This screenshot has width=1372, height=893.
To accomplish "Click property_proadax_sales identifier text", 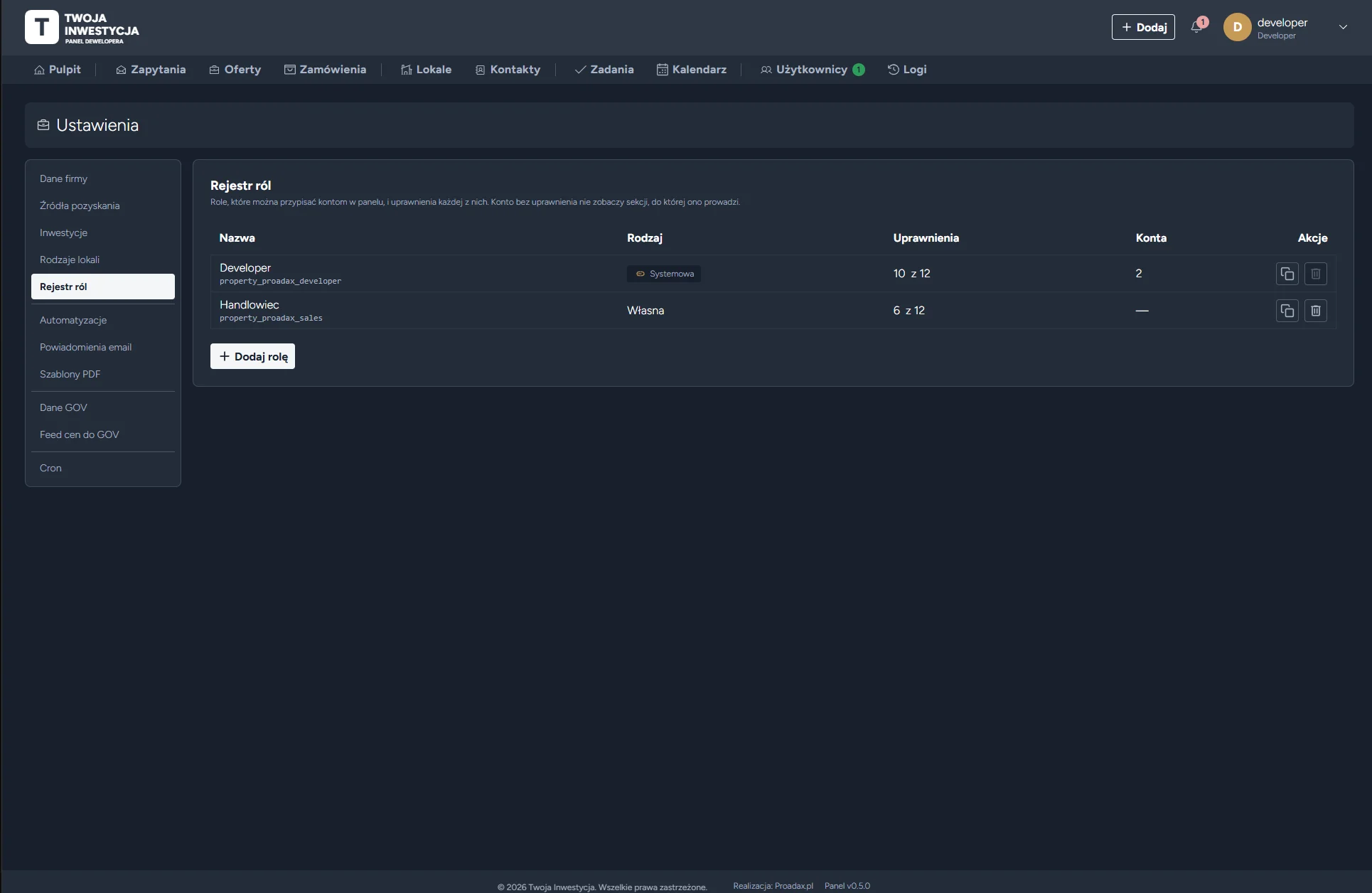I will click(271, 318).
